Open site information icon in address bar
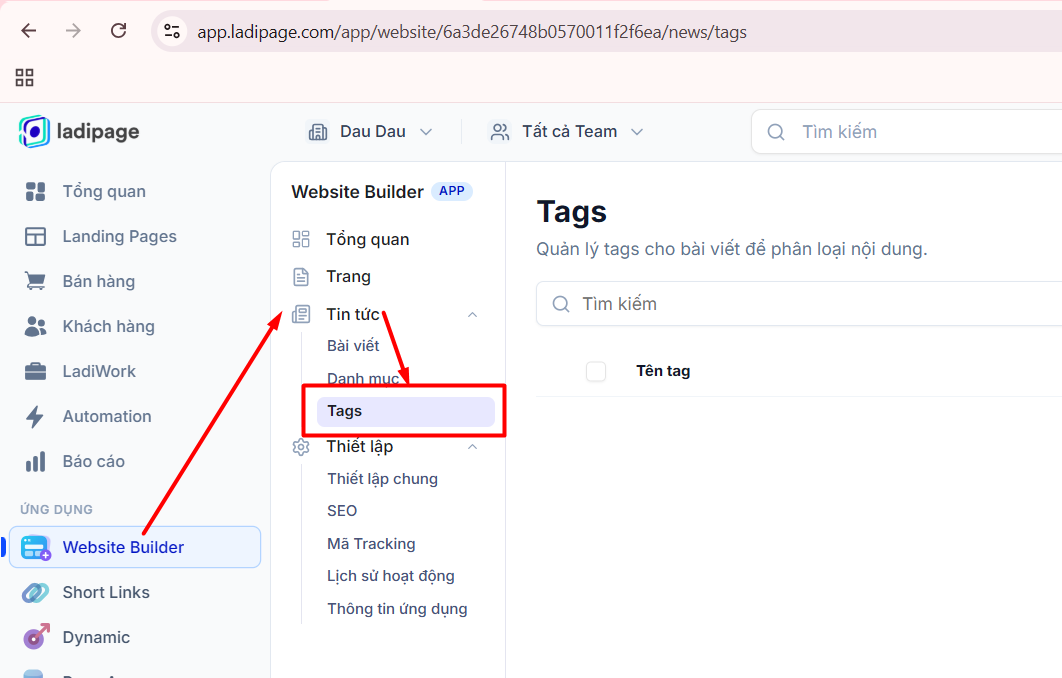The height and width of the screenshot is (678, 1062). tap(172, 31)
